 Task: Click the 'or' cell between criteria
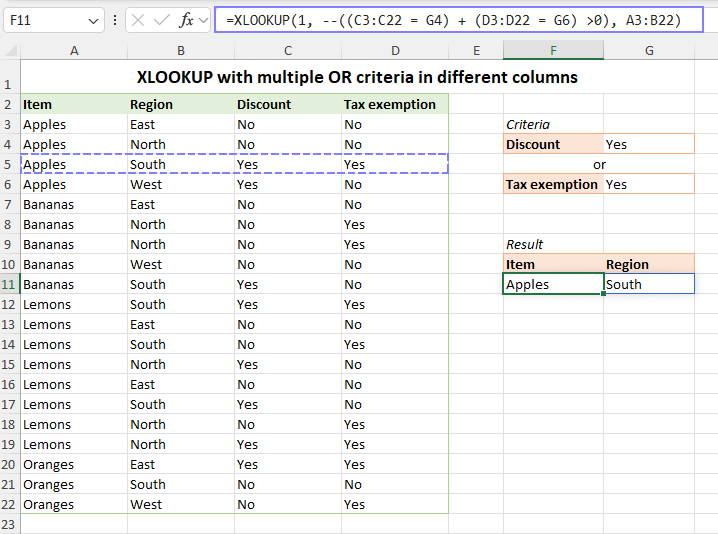[599, 164]
